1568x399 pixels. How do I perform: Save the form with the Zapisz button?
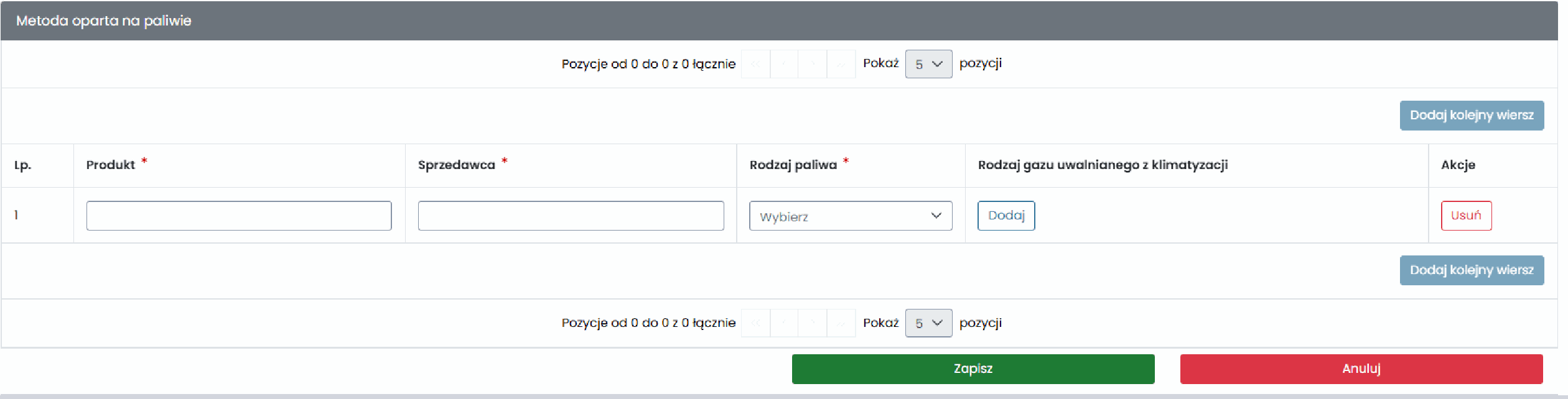pos(973,369)
